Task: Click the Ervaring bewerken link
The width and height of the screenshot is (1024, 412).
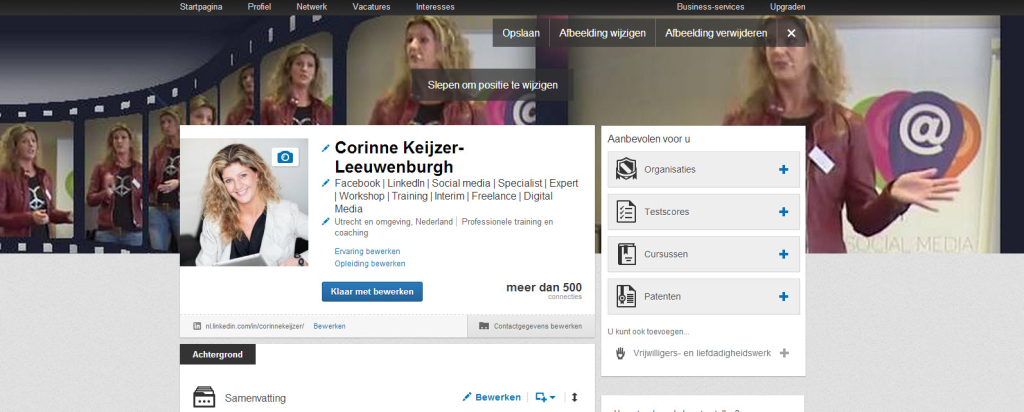Action: (x=367, y=251)
